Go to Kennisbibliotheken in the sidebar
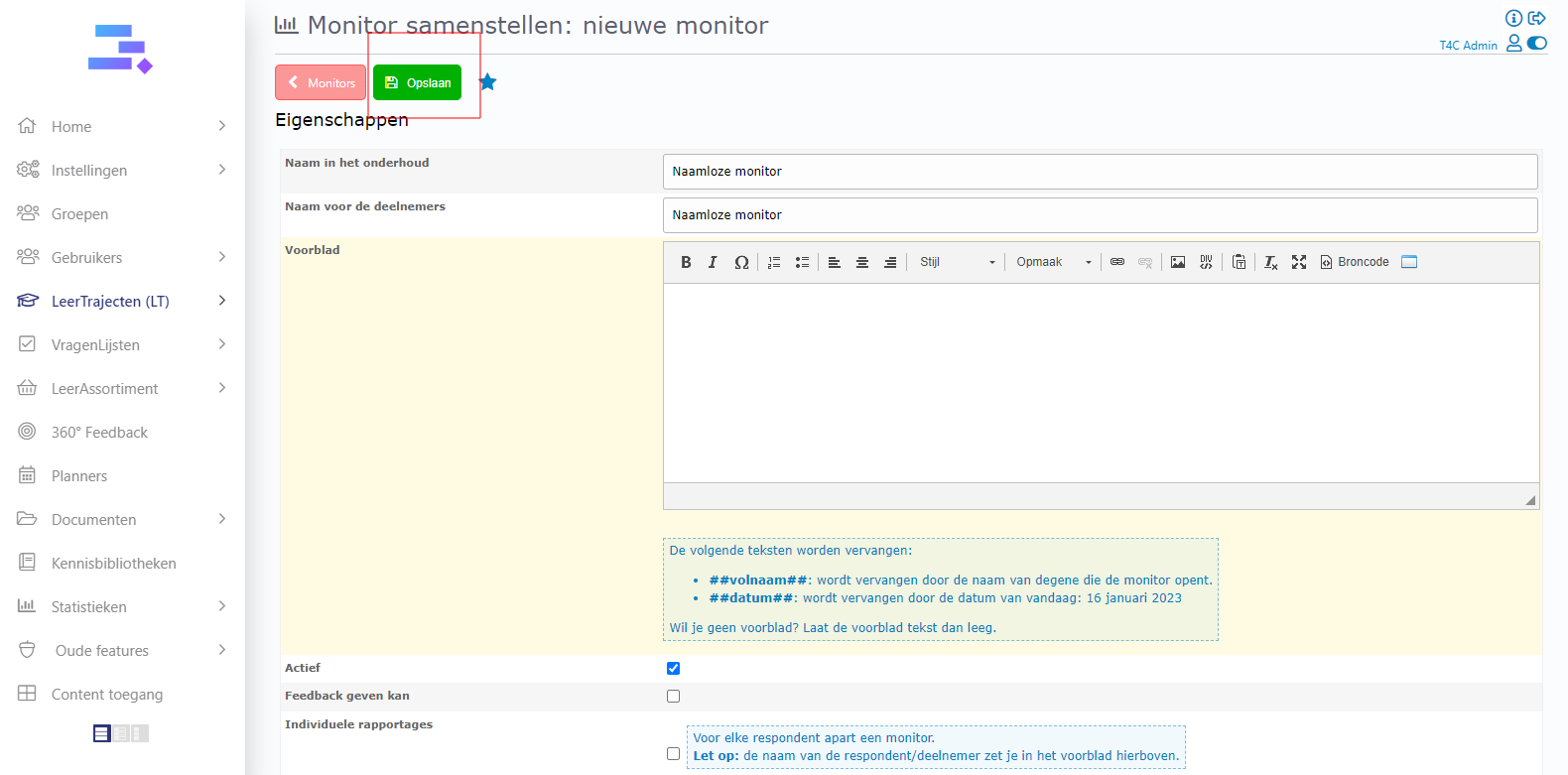The width and height of the screenshot is (1568, 775). [x=113, y=564]
